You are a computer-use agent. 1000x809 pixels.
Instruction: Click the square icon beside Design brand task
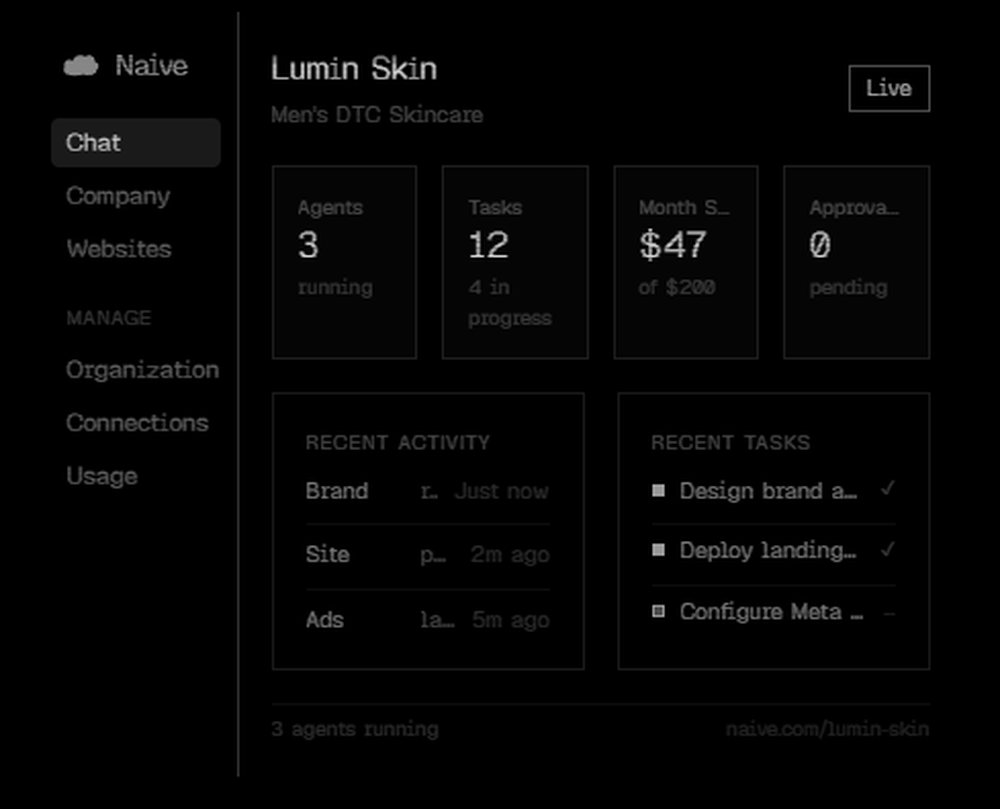coord(659,490)
